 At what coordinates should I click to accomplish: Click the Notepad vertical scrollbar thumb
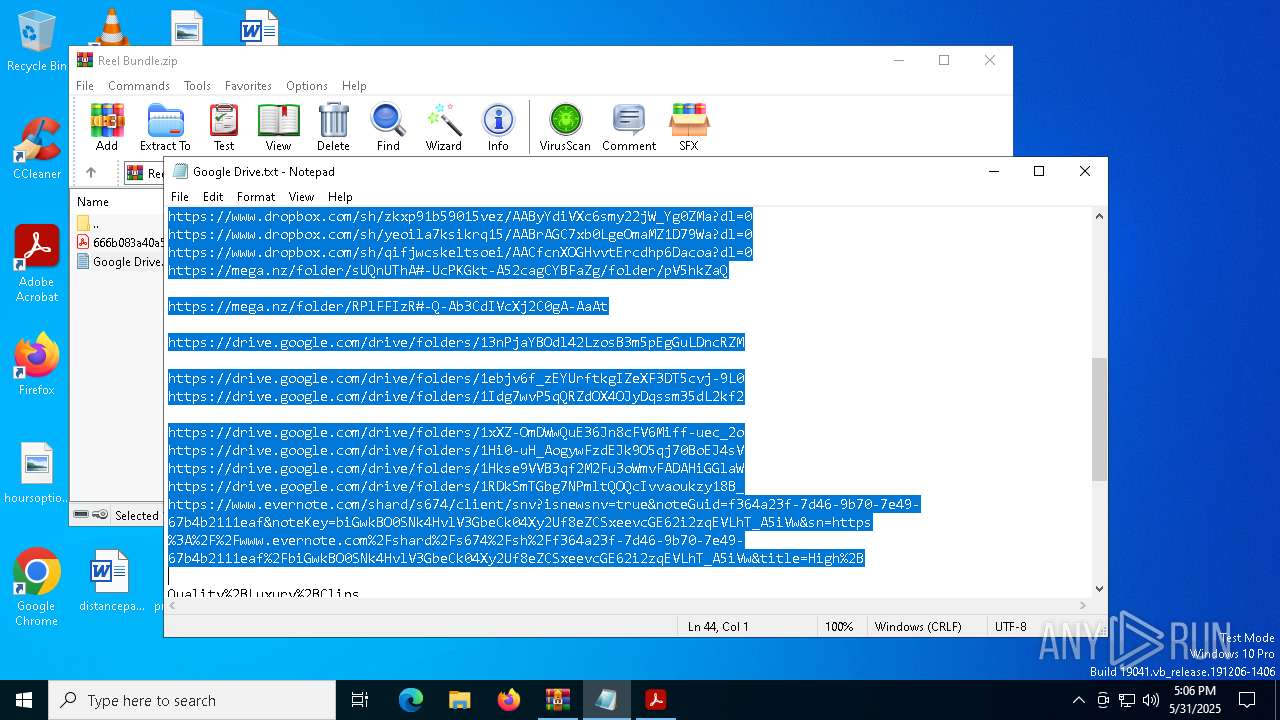1099,420
